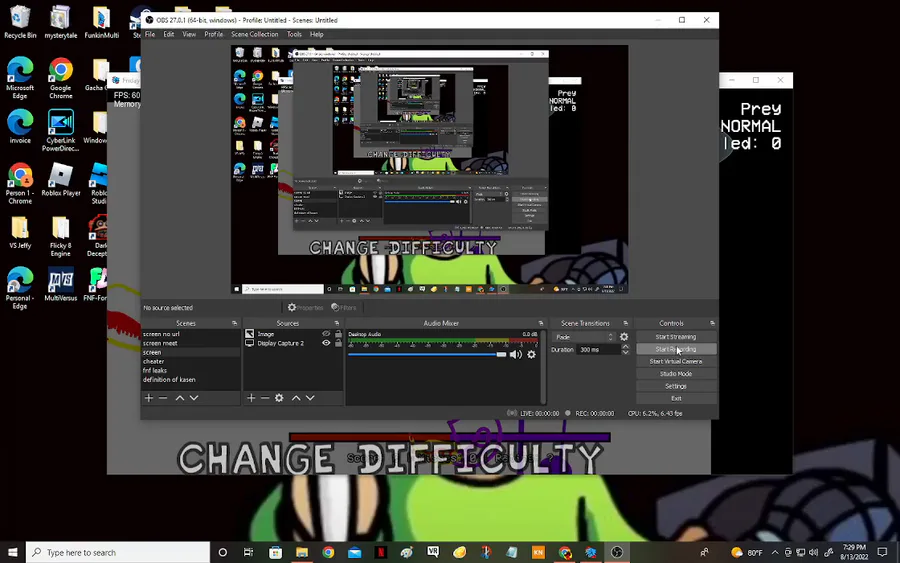
Task: Select the 'Image' source row
Action: pyautogui.click(x=293, y=334)
